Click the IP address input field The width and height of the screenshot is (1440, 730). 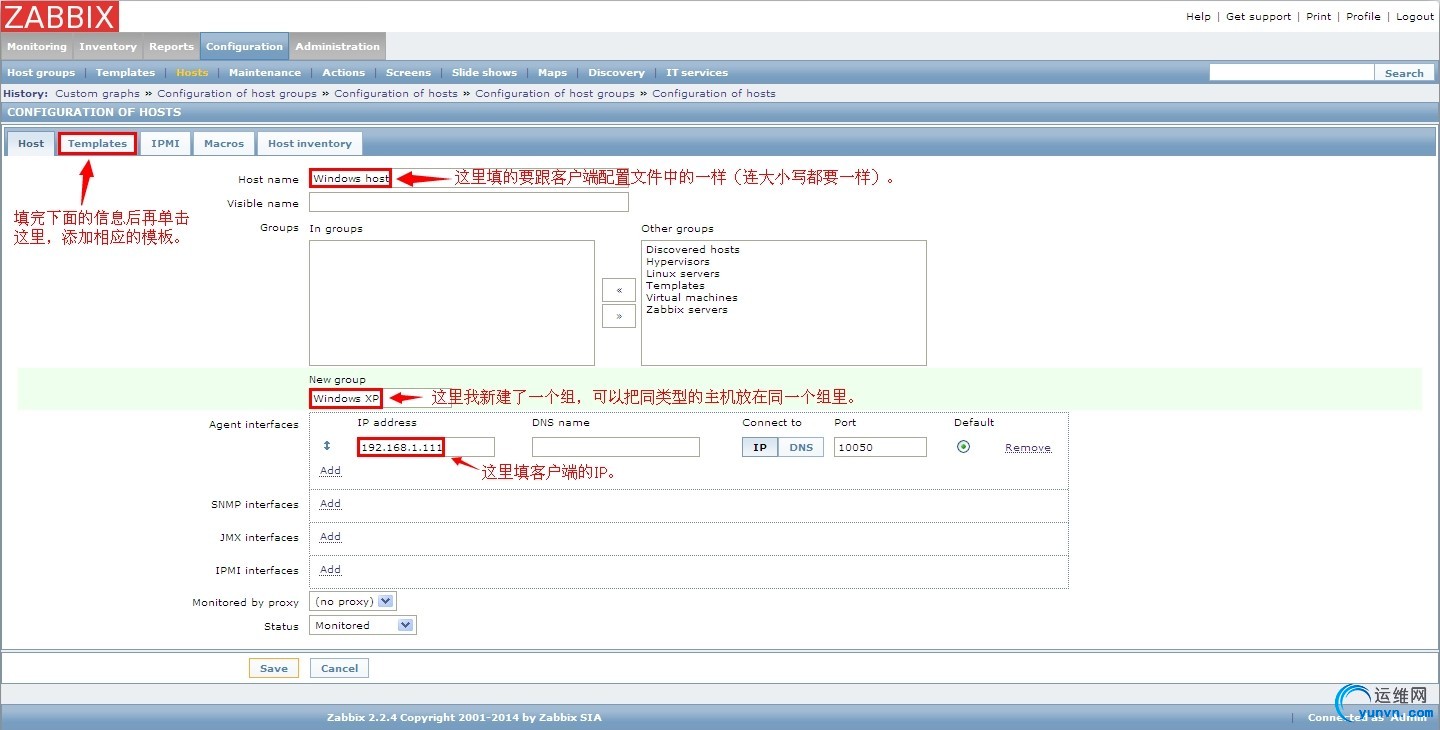[x=426, y=447]
